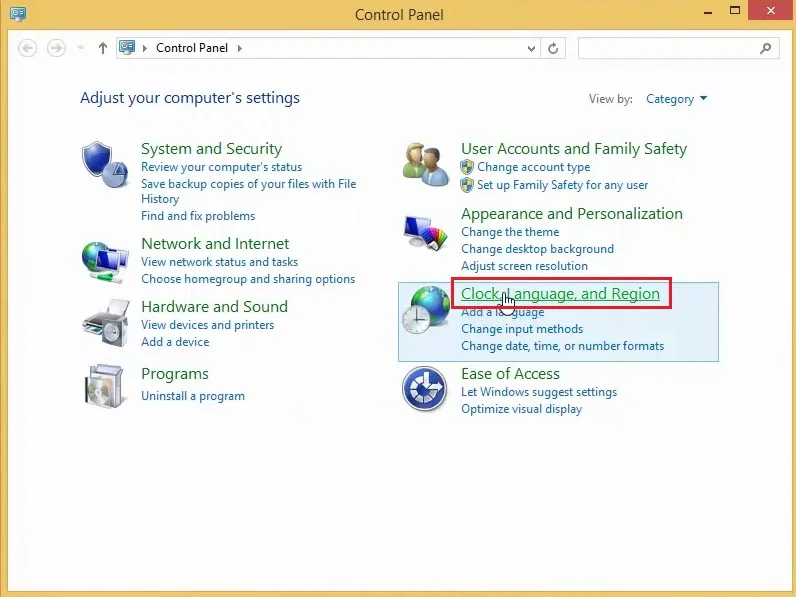Open the System and Security shield icon

[x=105, y=164]
